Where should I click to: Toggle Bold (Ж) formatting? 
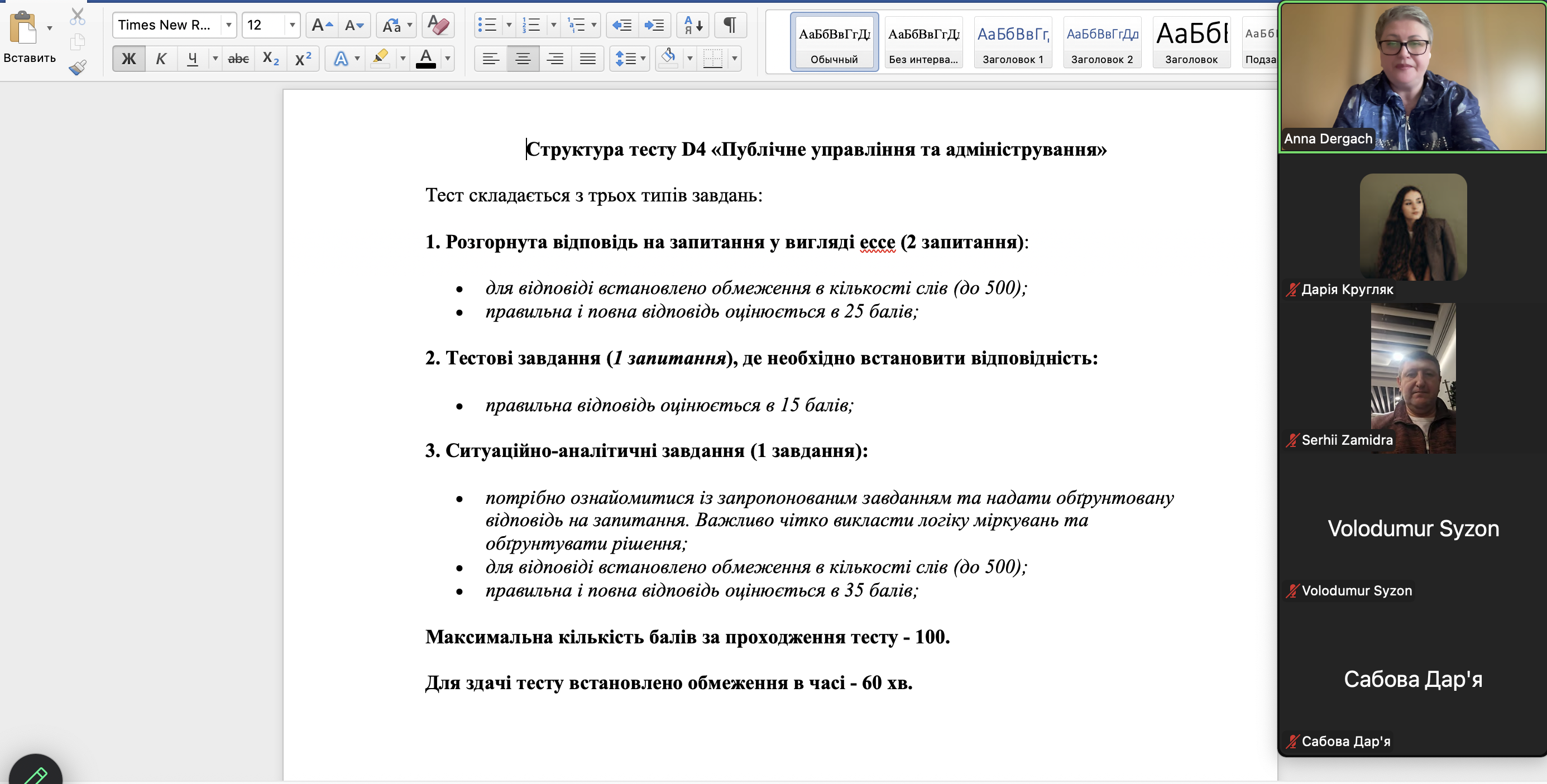(128, 59)
